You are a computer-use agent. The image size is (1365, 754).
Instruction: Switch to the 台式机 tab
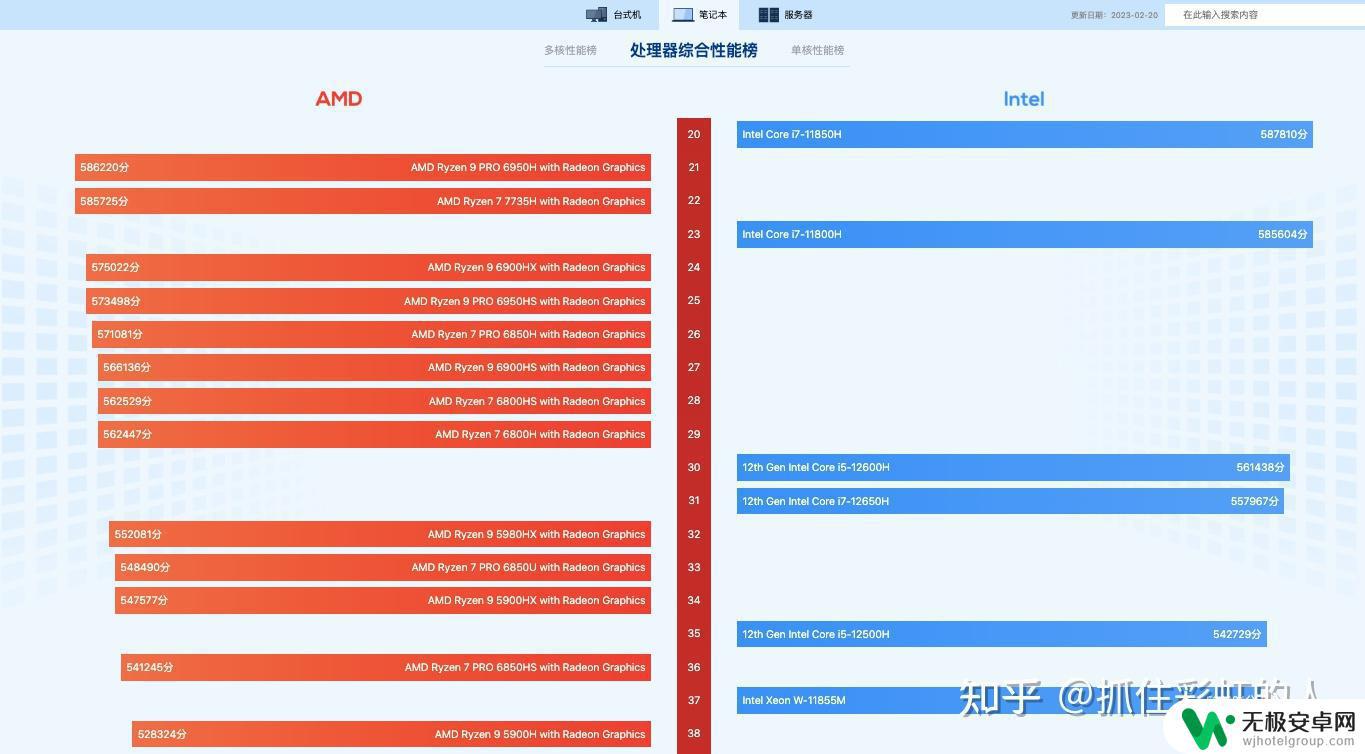pos(614,15)
